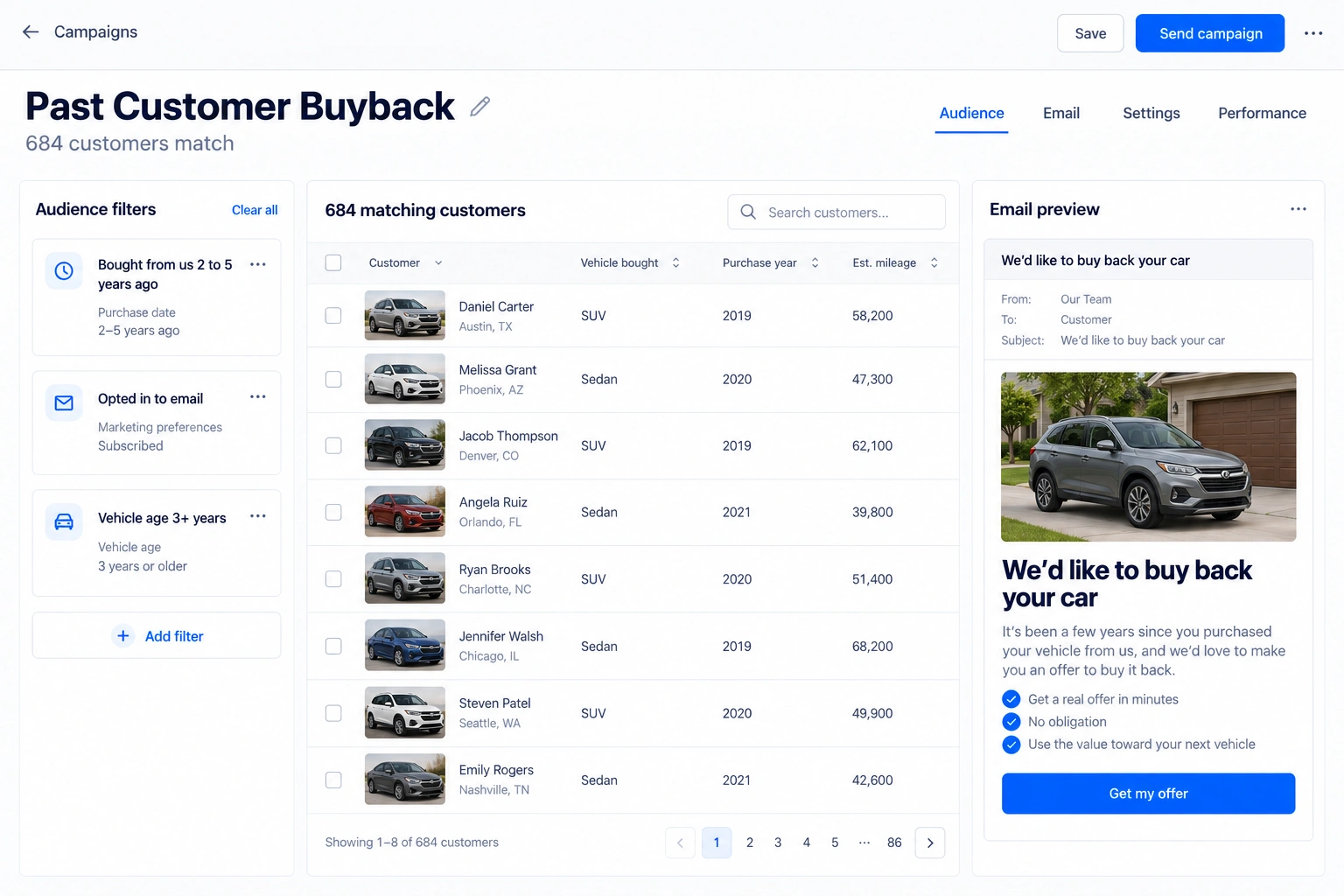The image size is (1344, 896).
Task: Click the email preview car image
Action: point(1148,457)
